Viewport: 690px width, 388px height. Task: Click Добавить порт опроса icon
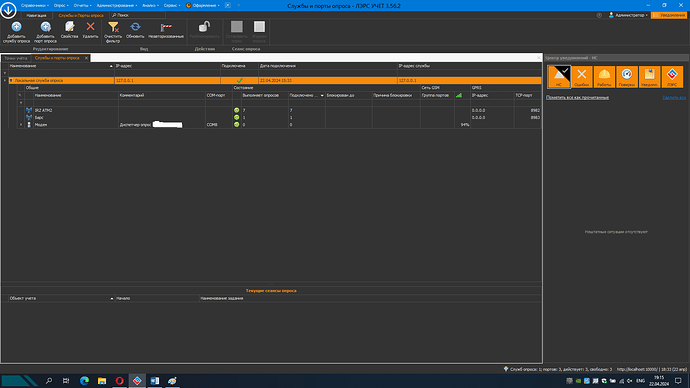click(45, 27)
